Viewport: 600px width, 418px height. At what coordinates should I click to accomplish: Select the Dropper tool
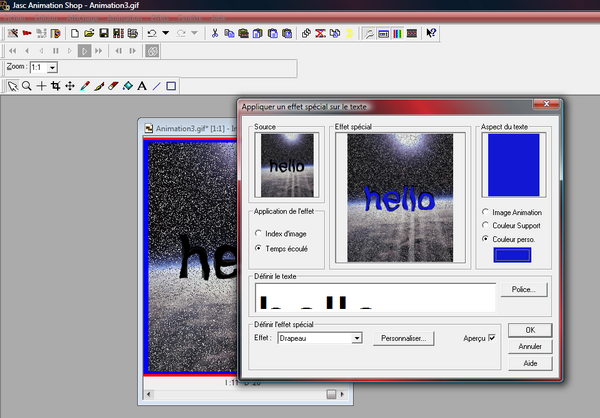pyautogui.click(x=85, y=86)
